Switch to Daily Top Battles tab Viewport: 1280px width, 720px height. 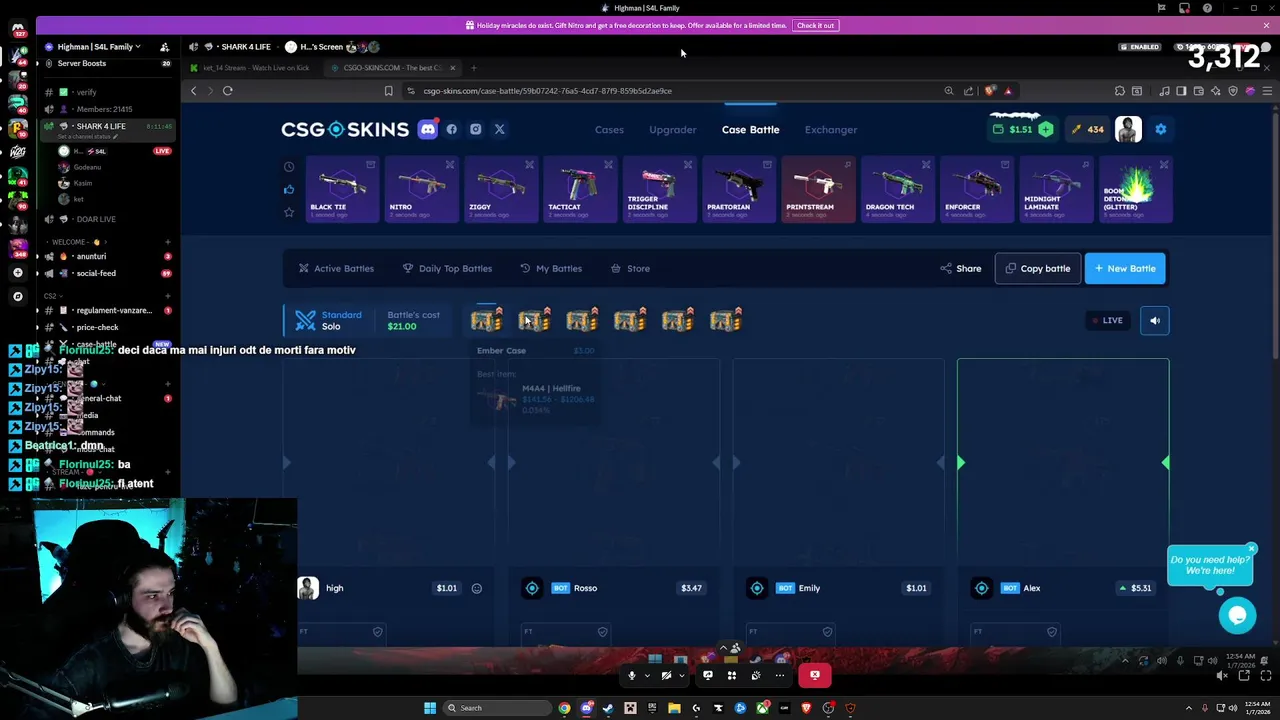click(447, 268)
